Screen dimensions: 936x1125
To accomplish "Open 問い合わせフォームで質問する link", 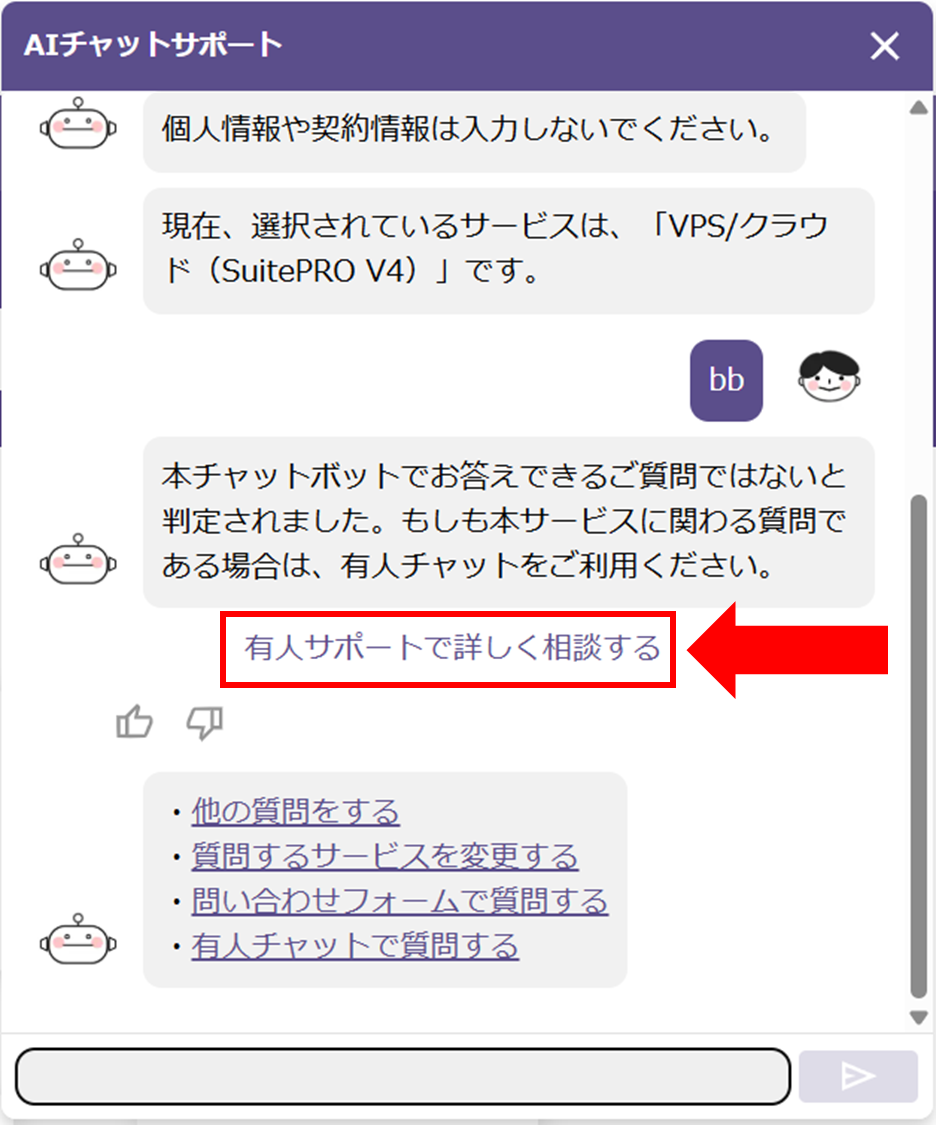I will coord(400,902).
